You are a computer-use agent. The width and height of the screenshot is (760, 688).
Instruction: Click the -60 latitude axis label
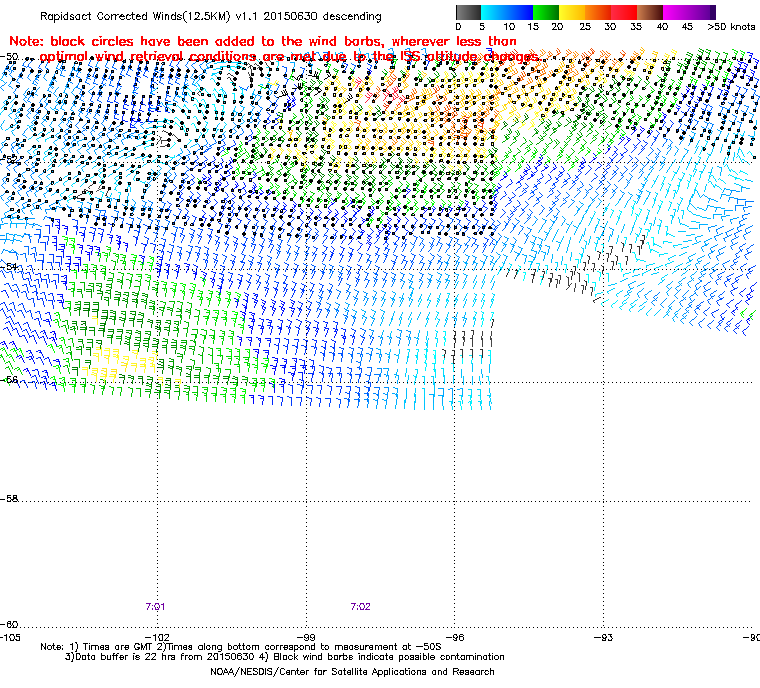tap(9, 624)
